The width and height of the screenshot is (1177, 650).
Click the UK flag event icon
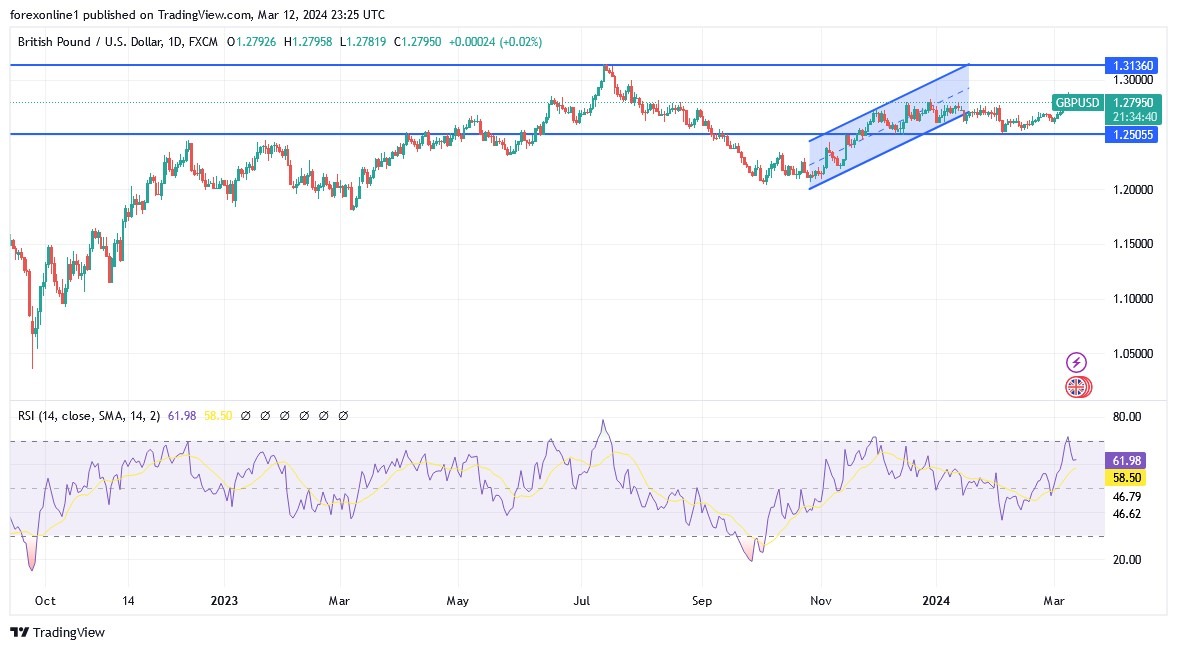(x=1077, y=387)
